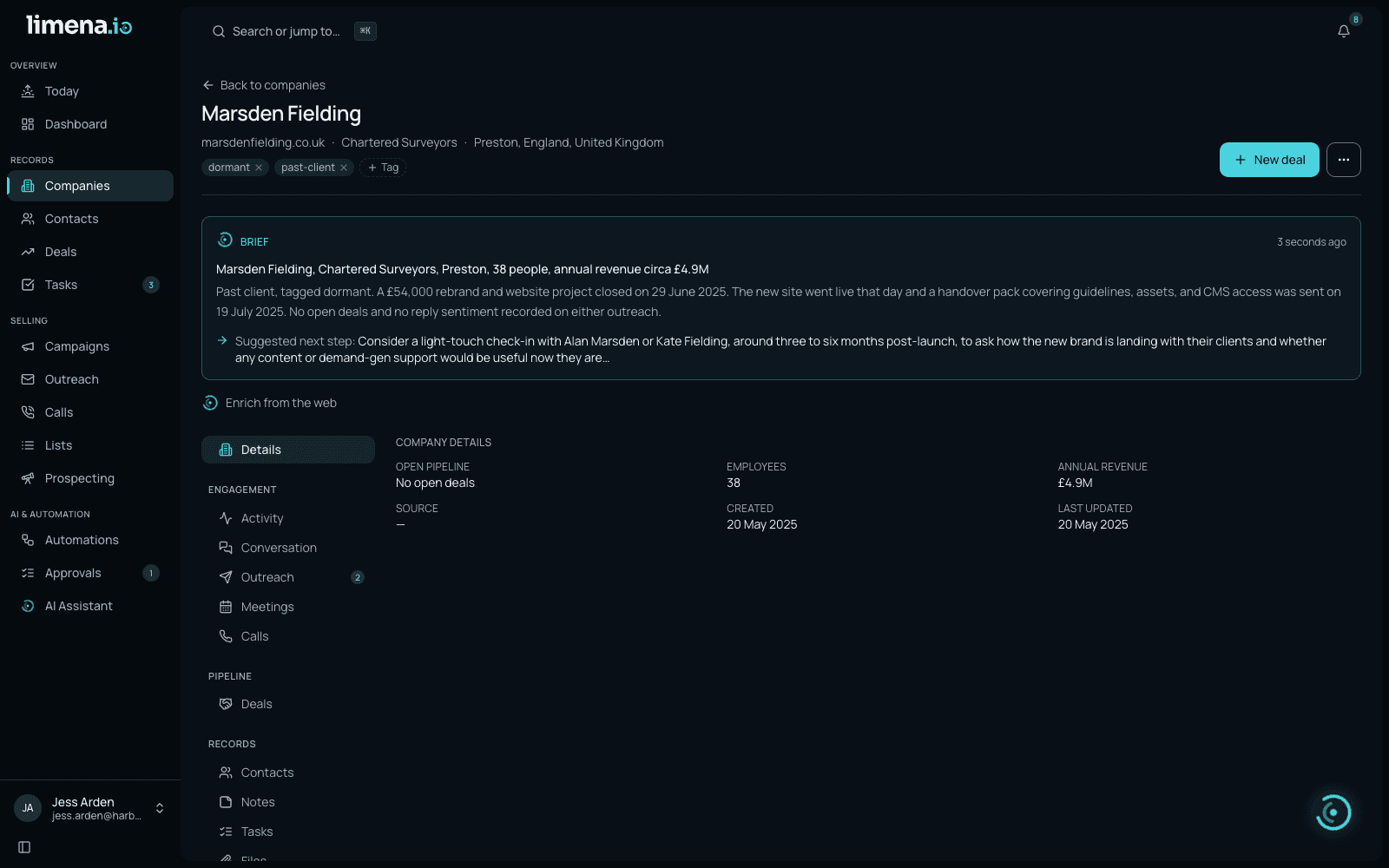Open the Brief sparkle icon
Screen dimensions: 1389x868
click(225, 240)
